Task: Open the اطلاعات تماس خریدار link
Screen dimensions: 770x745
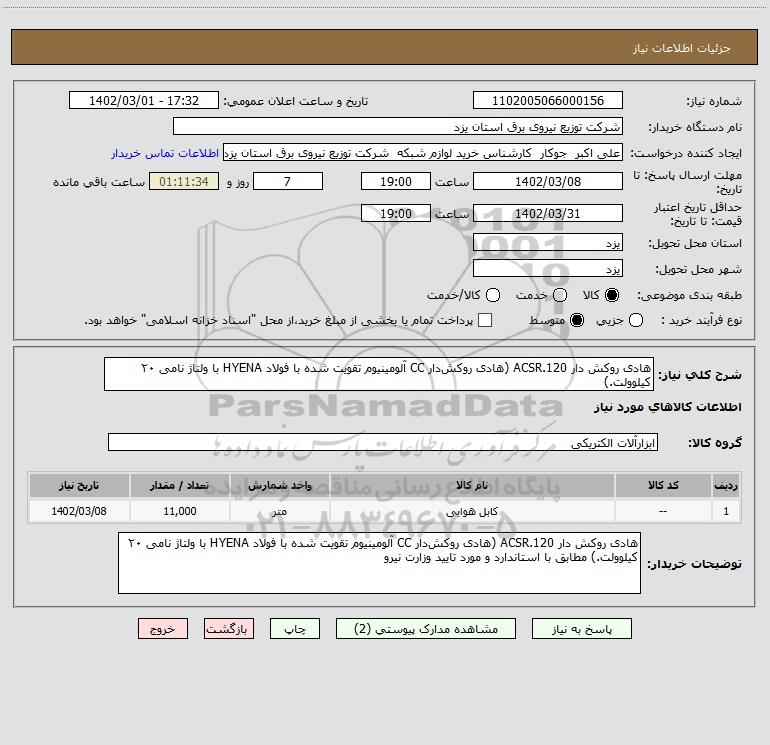Action: (165, 153)
